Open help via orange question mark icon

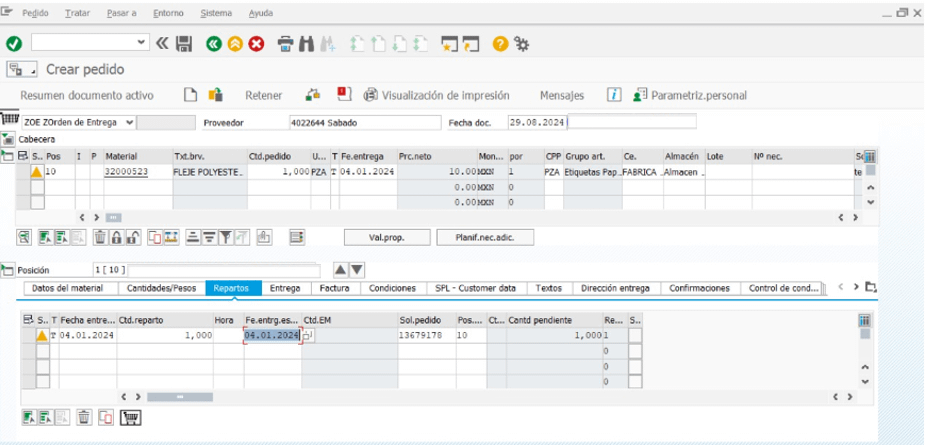[x=499, y=43]
